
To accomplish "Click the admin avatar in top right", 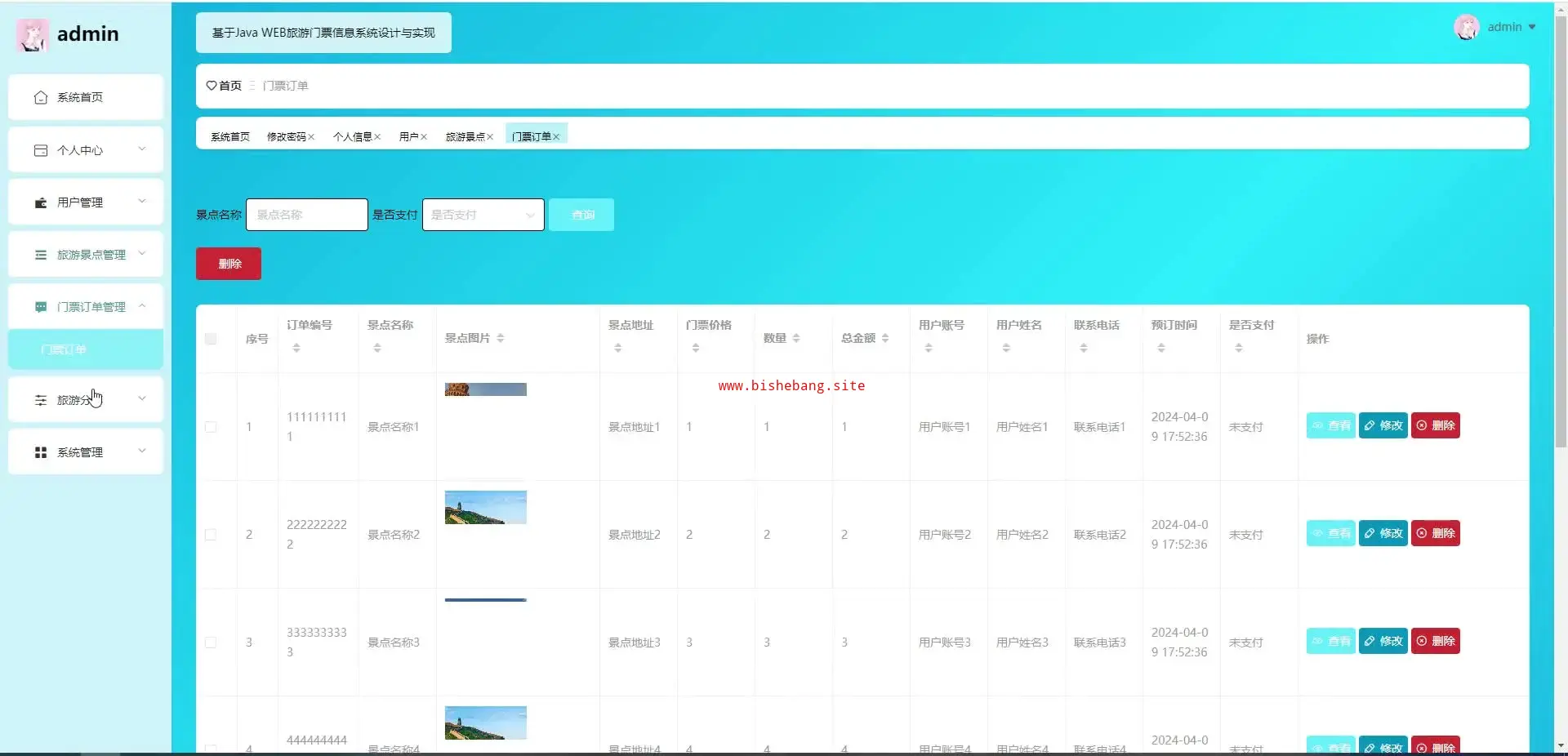I will pyautogui.click(x=1466, y=27).
